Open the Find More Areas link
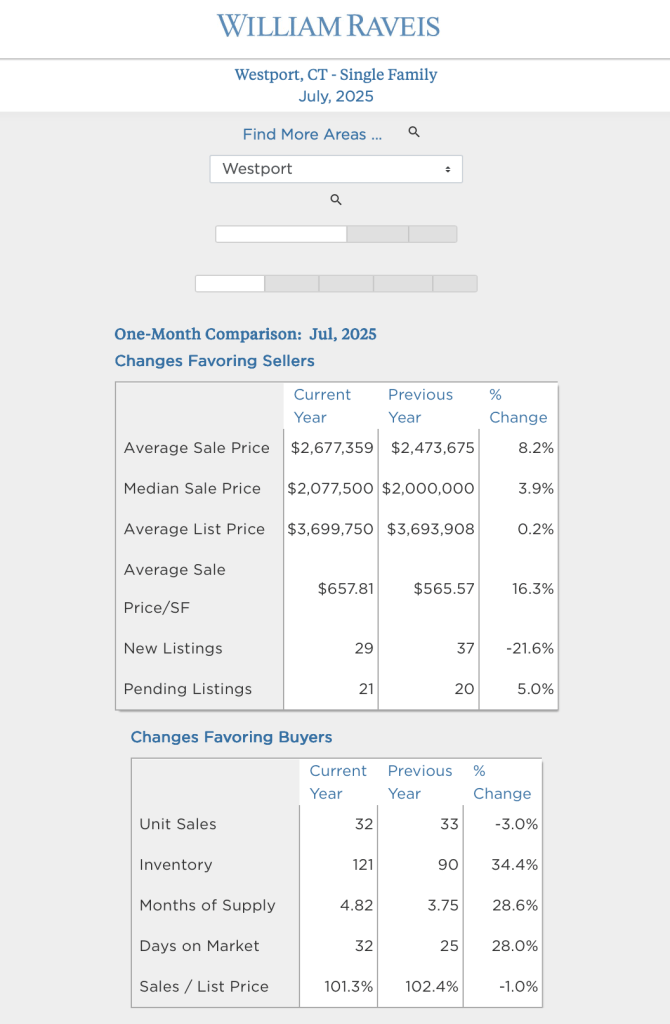Viewport: 670px width, 1024px height. [x=312, y=134]
